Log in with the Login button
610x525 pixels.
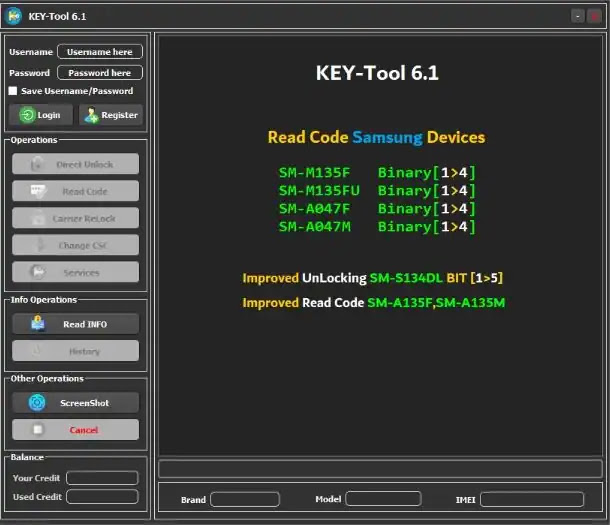[41, 115]
